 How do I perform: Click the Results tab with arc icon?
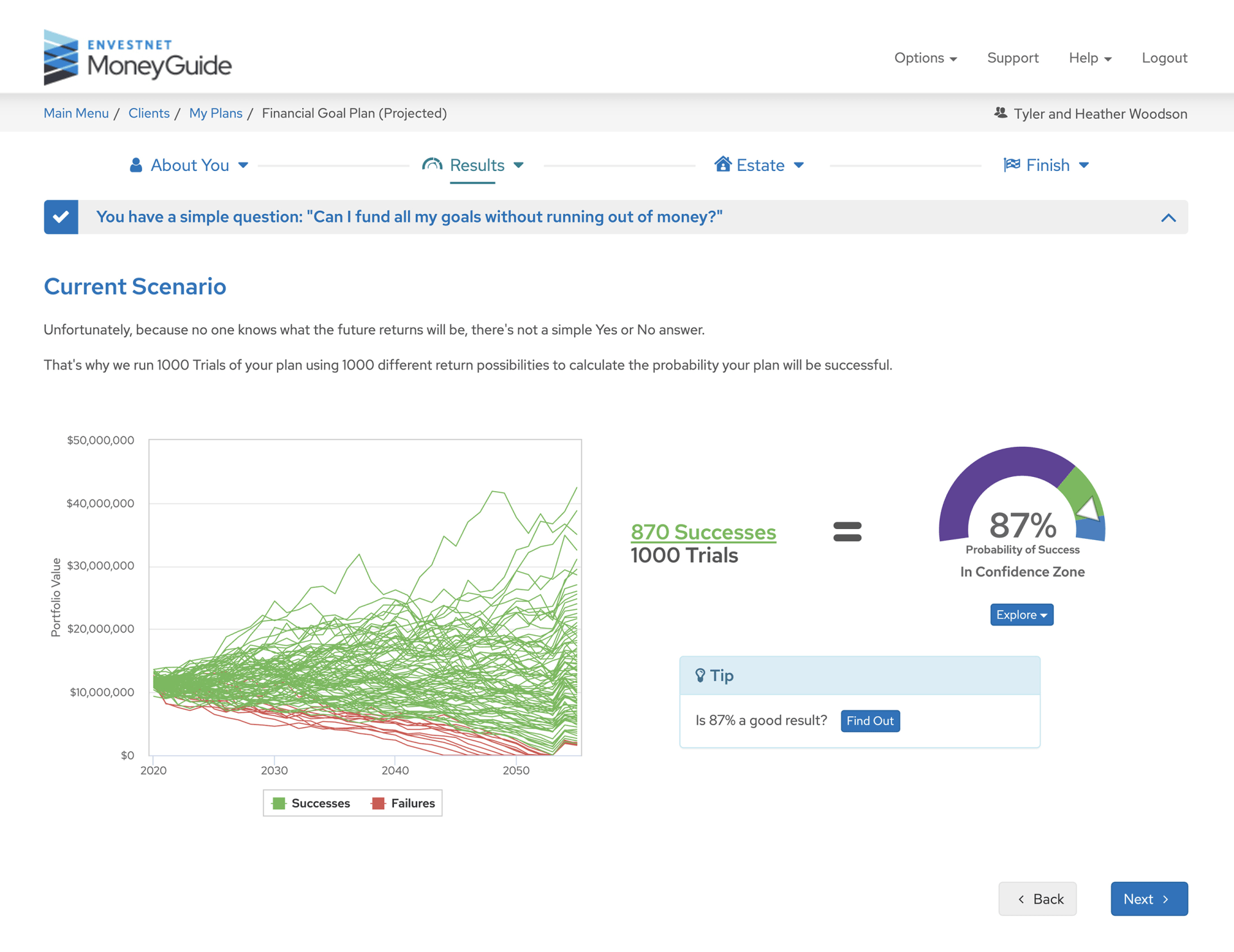(x=472, y=164)
